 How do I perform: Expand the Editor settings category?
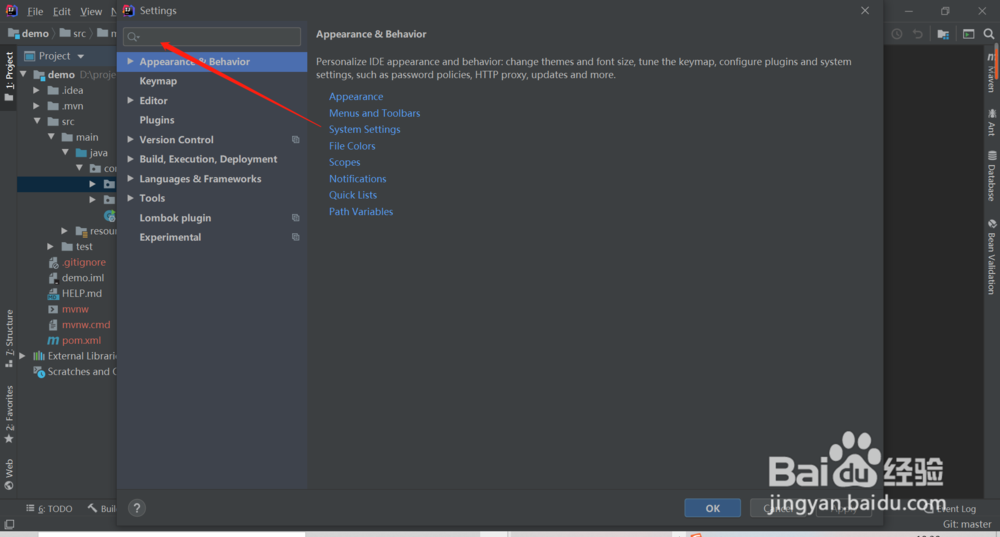coord(130,101)
